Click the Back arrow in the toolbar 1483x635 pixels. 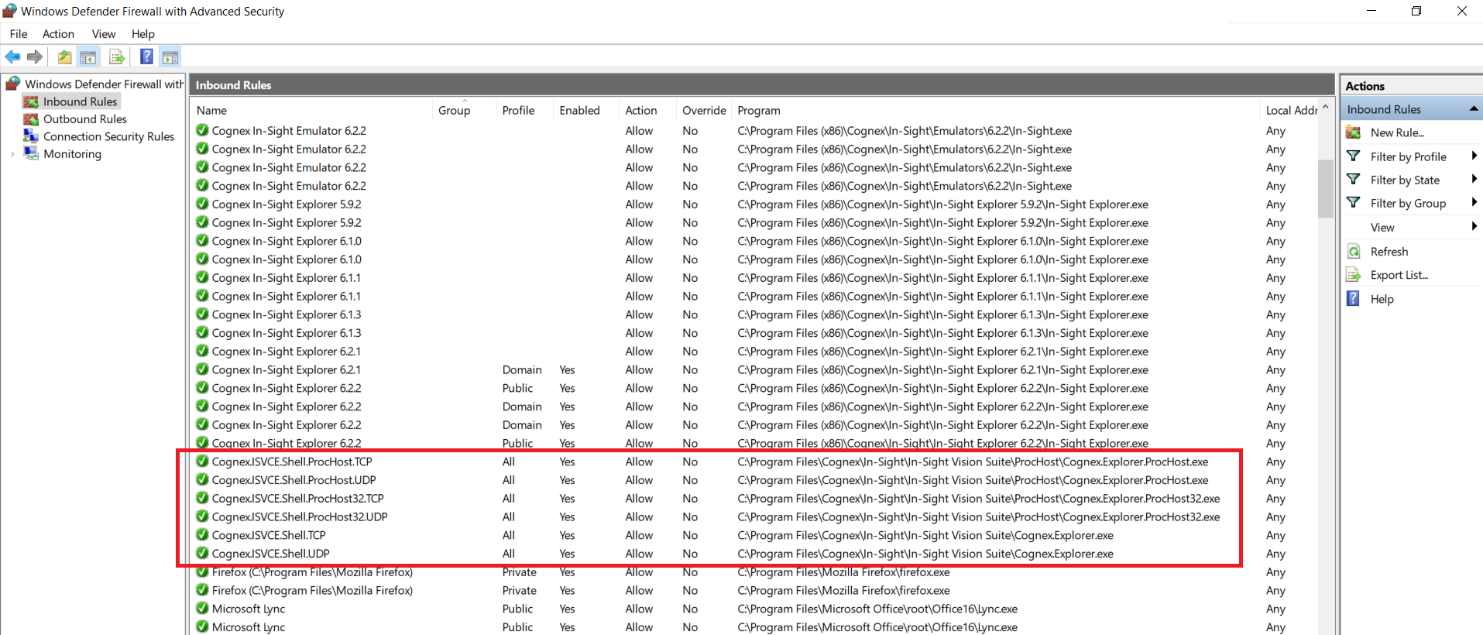click(x=13, y=57)
